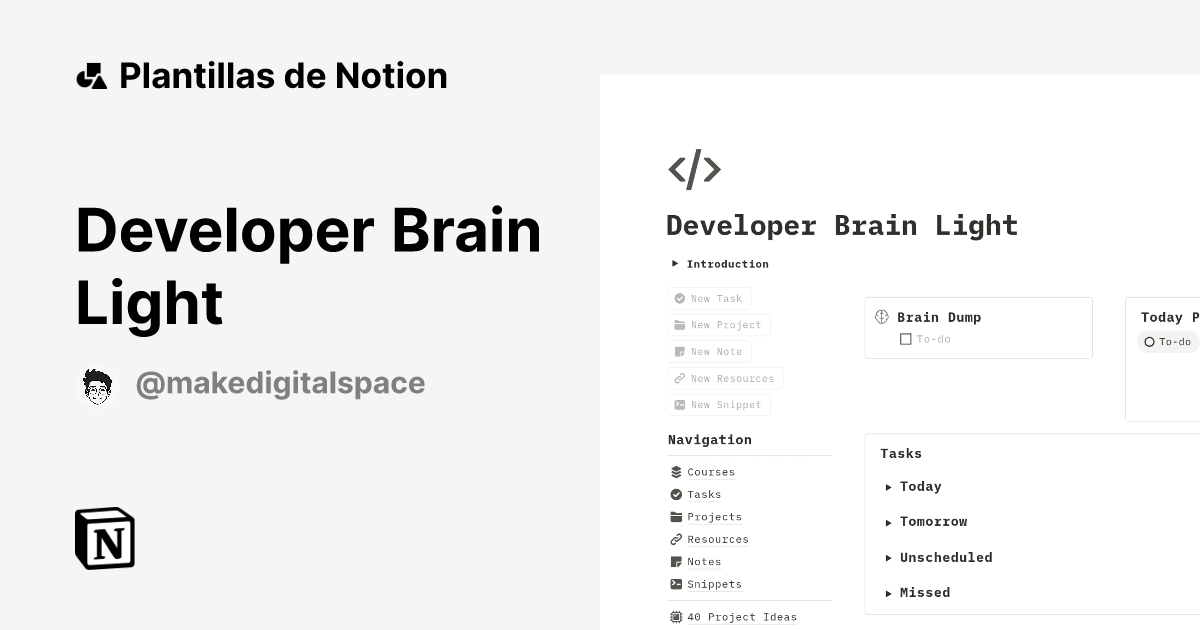Screen dimensions: 1200x630
Task: Click the checkmark icon next to Tasks
Action: pos(676,494)
